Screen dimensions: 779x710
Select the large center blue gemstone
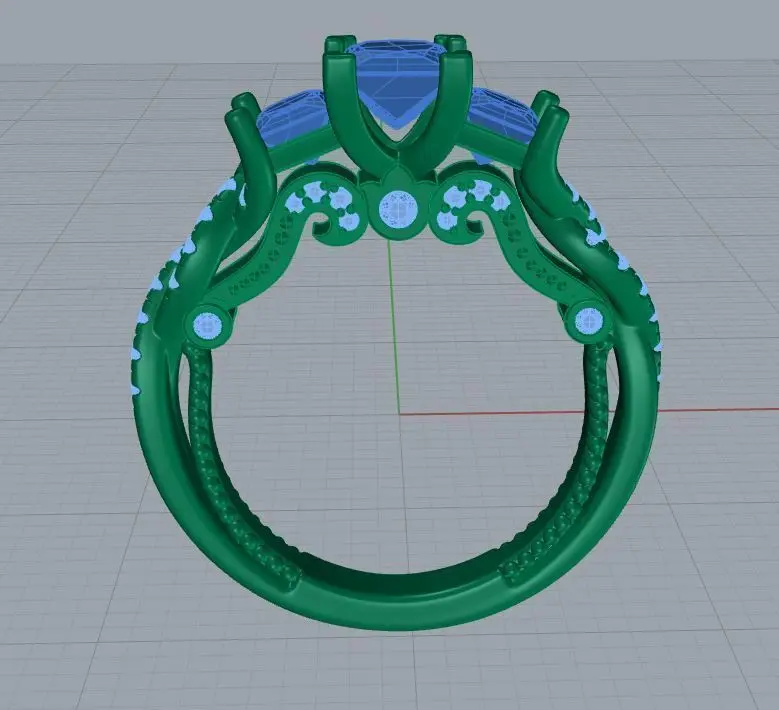tap(396, 82)
